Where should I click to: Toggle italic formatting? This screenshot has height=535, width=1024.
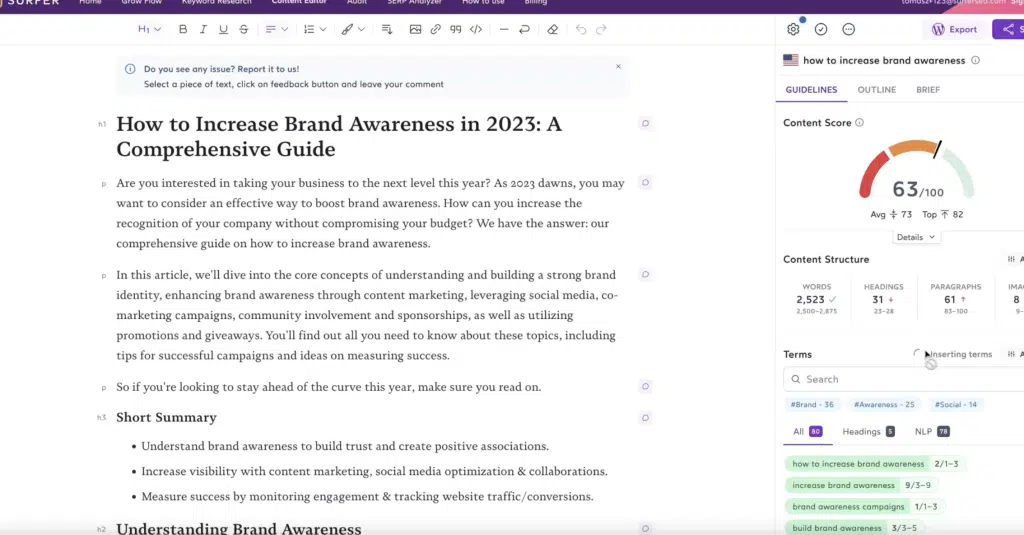pos(203,30)
